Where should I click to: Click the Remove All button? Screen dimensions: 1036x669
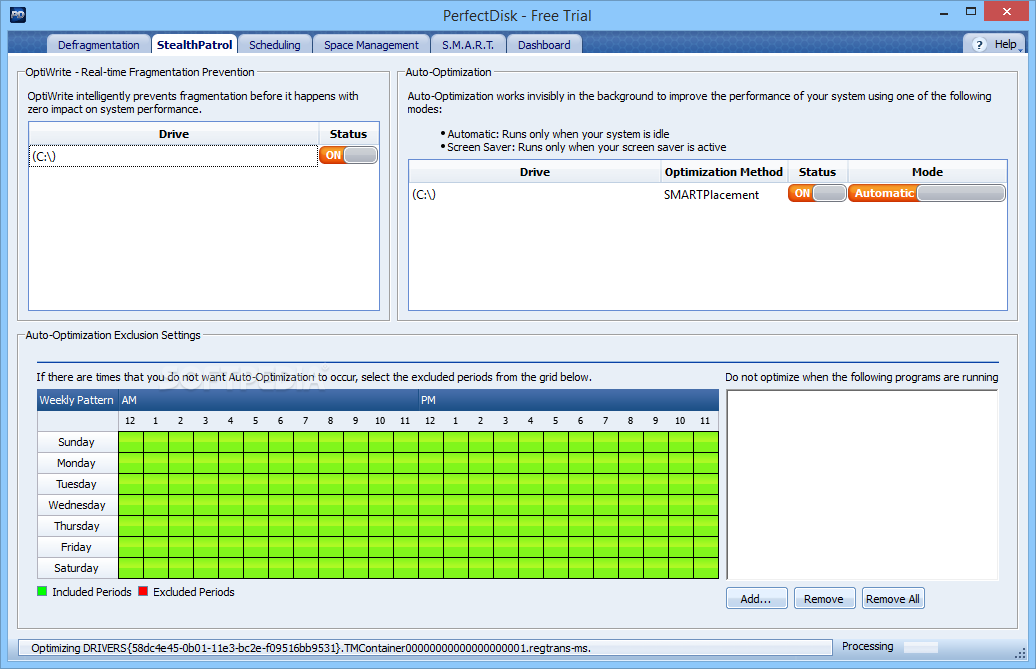click(893, 599)
